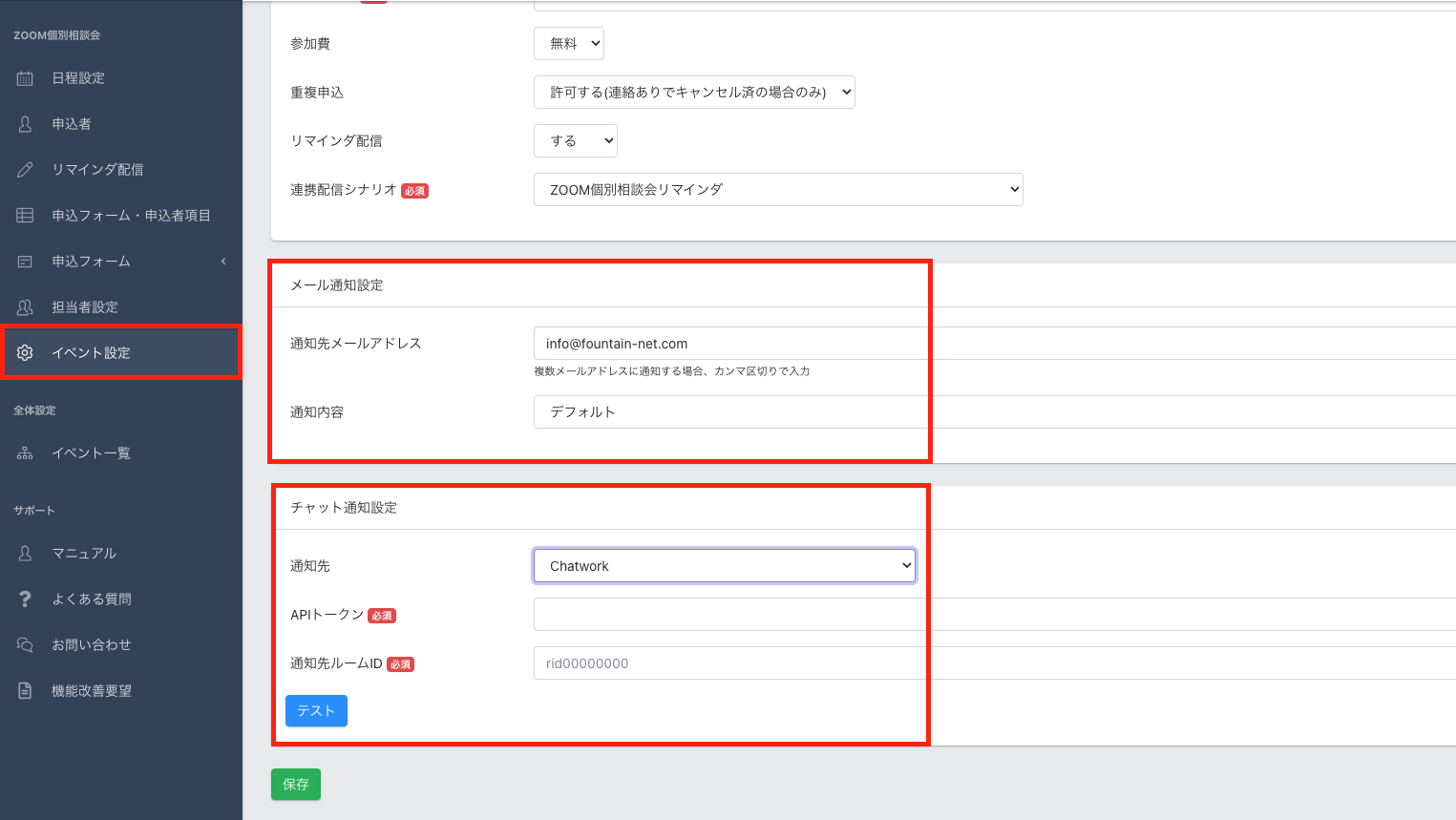Open the 重複申込 permission dropdown
Viewport: 1456px width, 820px height.
(694, 93)
